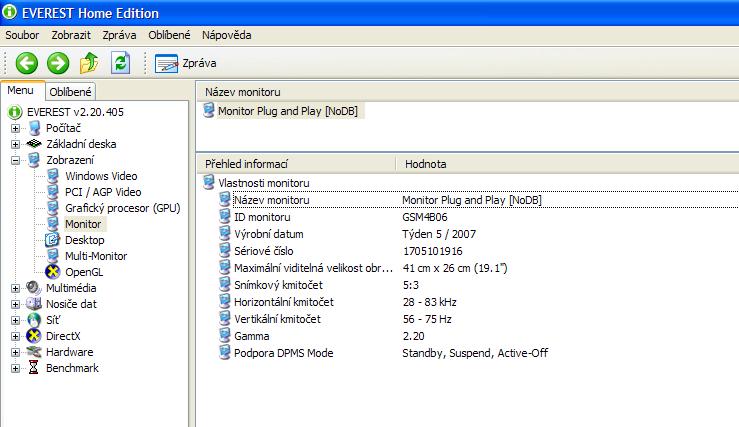Image resolution: width=739 pixels, height=427 pixels.
Task: Click the Zobrazení display icon in tree
Action: coord(34,160)
